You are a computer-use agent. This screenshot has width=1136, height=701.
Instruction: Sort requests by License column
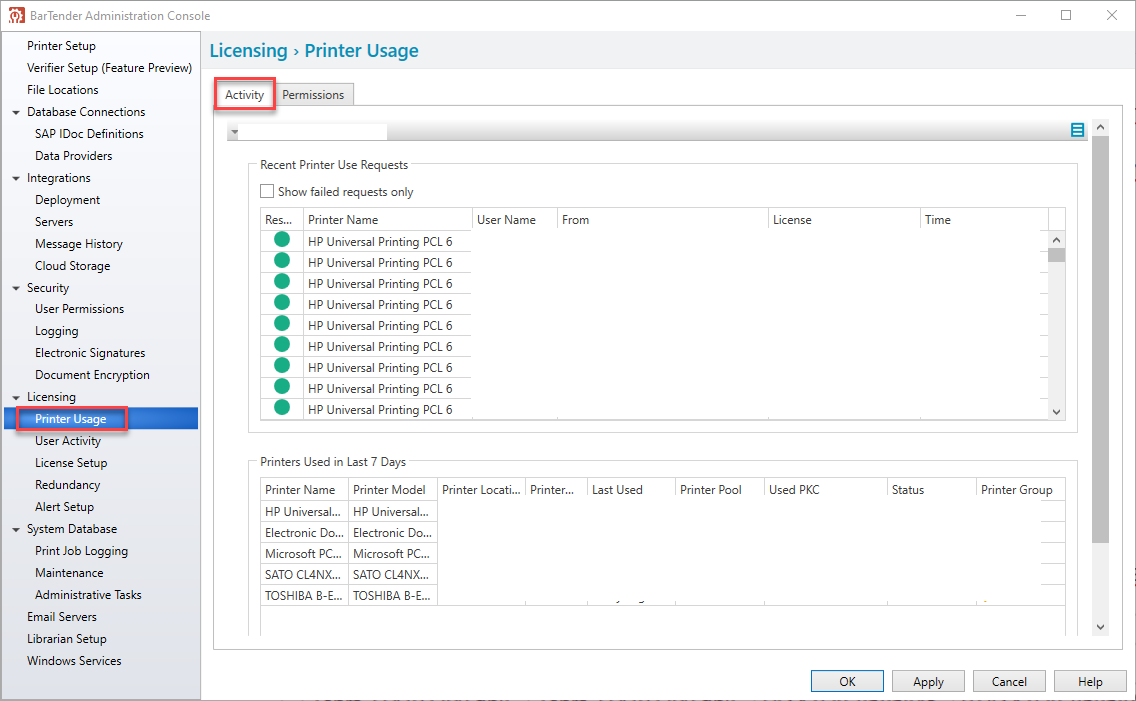(844, 219)
